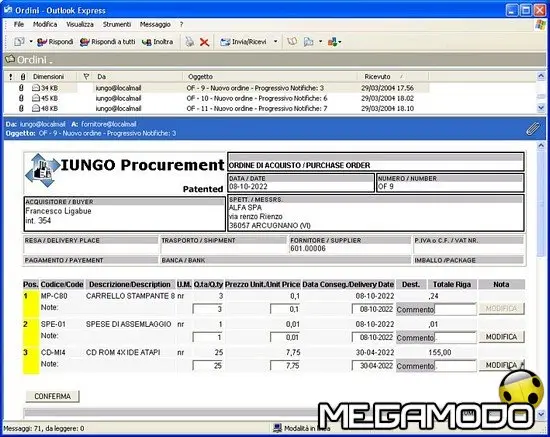Click the CONFERMA button
The width and height of the screenshot is (550, 437).
tap(53, 396)
